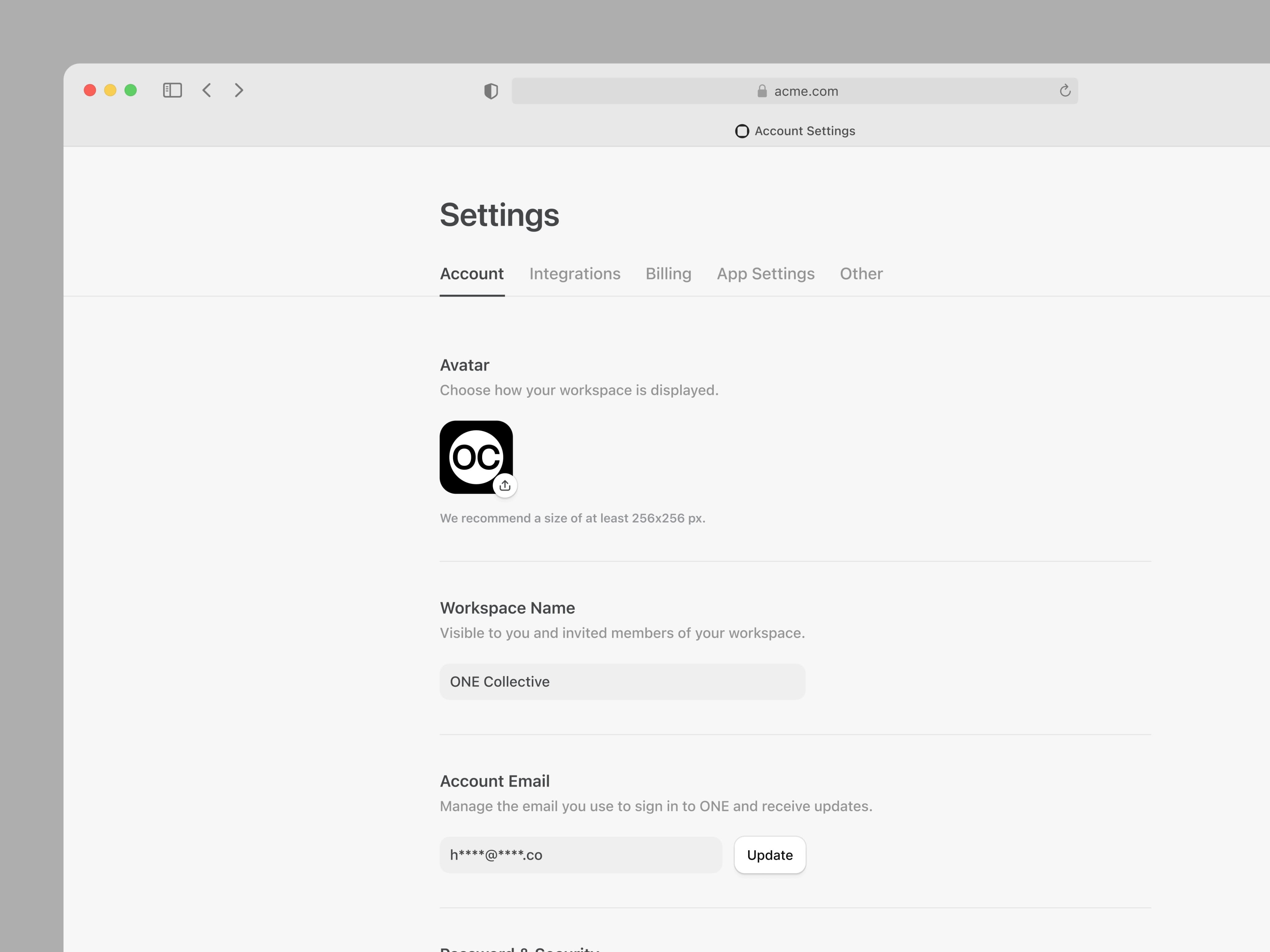Switch to the Other settings tab
1270x952 pixels.
pyautogui.click(x=861, y=274)
